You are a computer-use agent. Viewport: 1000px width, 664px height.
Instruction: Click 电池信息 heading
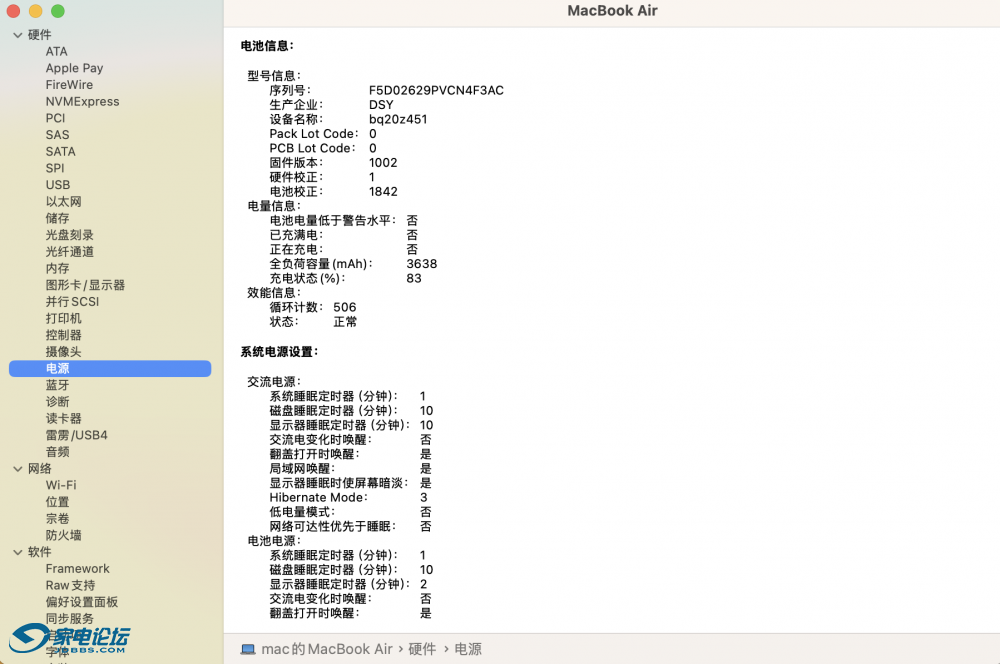[x=267, y=46]
